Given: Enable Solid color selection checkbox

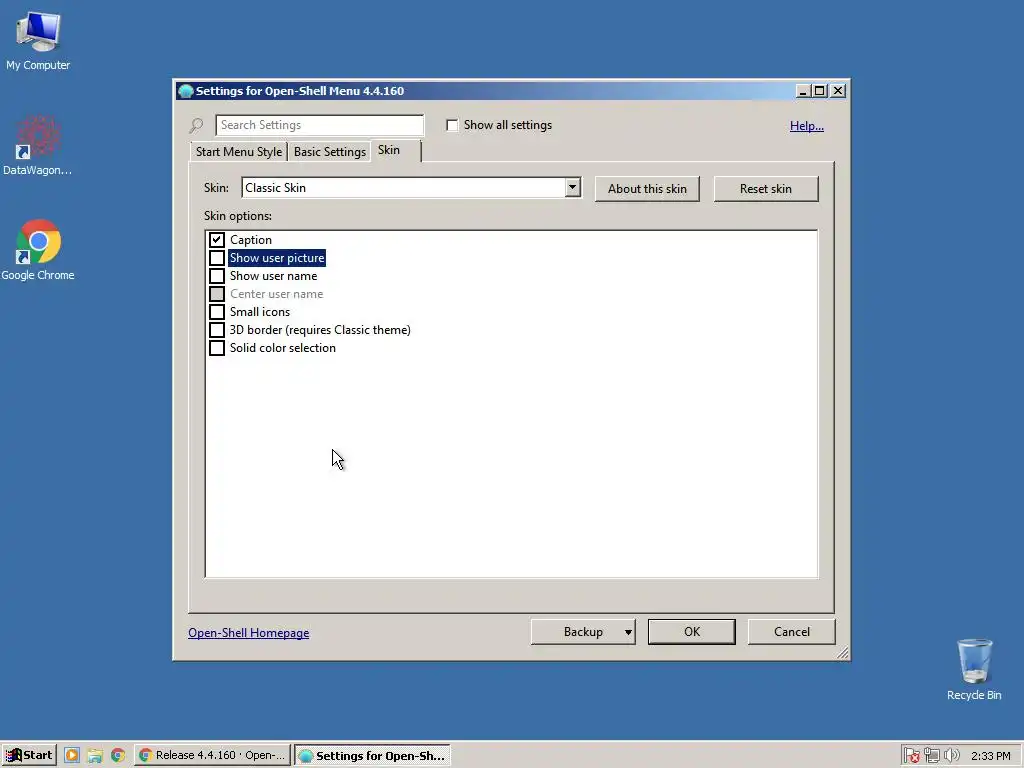Looking at the screenshot, I should tap(217, 348).
